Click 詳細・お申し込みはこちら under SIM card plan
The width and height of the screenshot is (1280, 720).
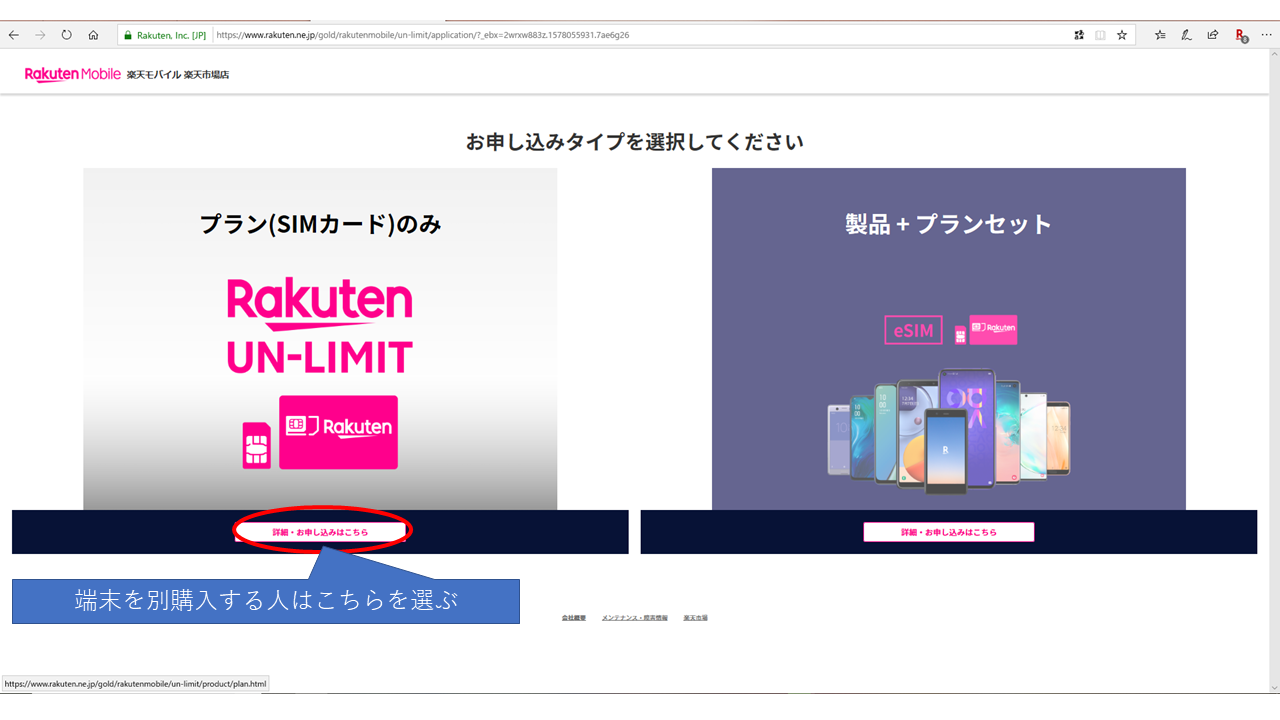(x=320, y=532)
